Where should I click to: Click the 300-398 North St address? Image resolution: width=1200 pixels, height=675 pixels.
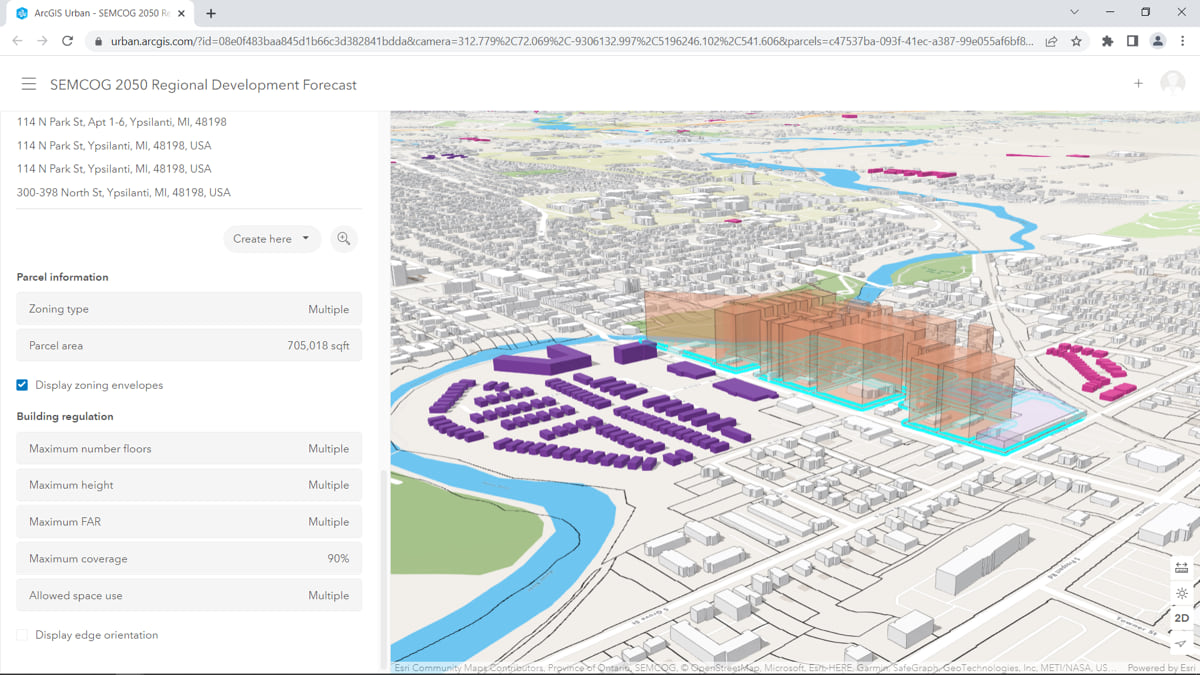[124, 193]
